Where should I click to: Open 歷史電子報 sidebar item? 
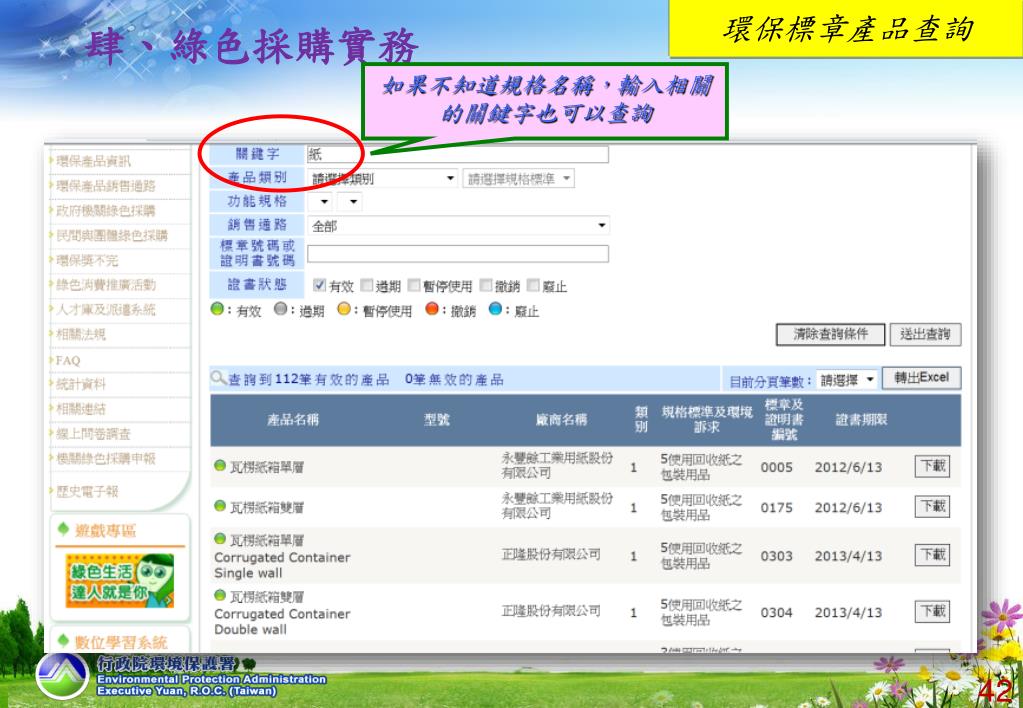87,491
